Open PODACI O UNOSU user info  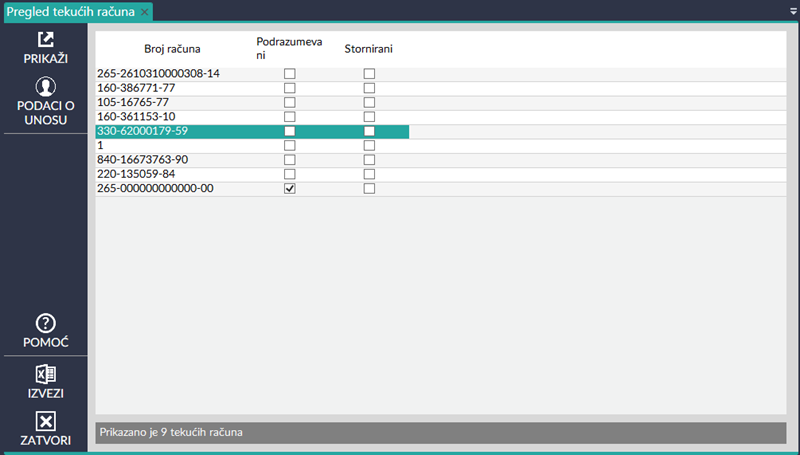(45, 102)
